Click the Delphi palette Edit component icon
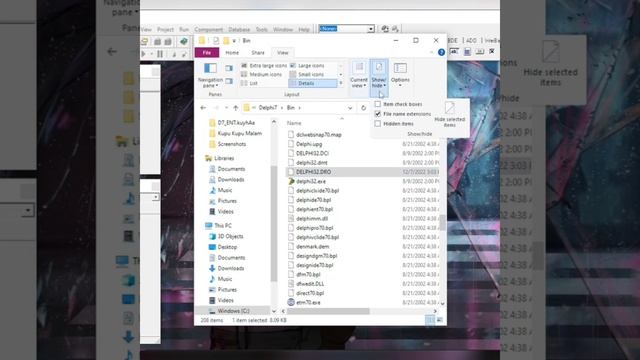Image resolution: width=640 pixels, height=360 pixels. point(454,51)
